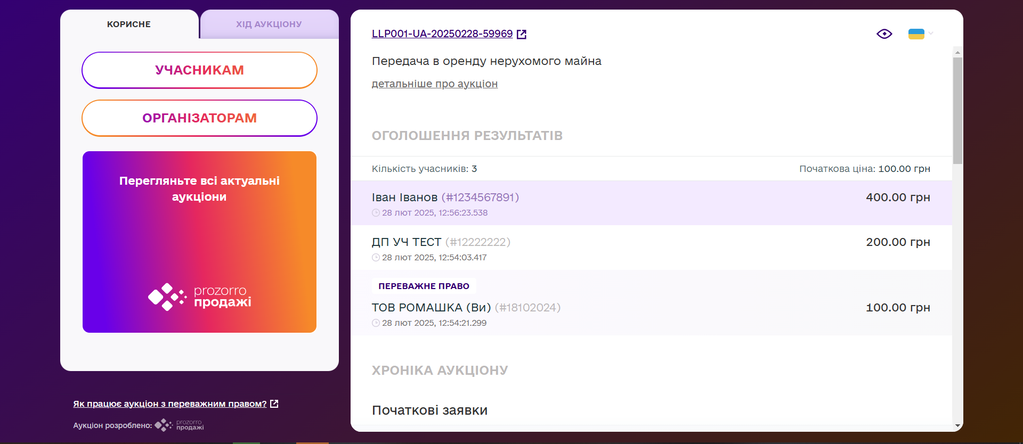Click the chevron next to the flag
1023x444 pixels.
(931, 34)
